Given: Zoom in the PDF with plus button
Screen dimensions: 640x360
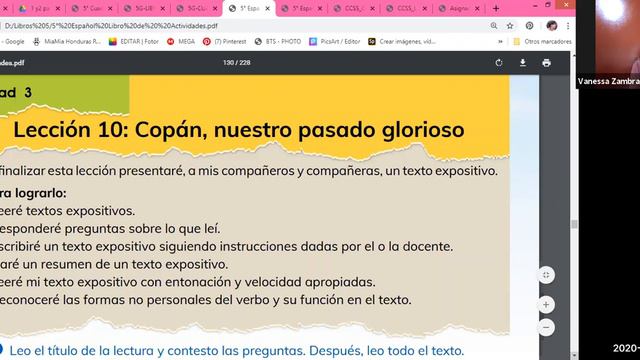Looking at the screenshot, I should [x=546, y=305].
